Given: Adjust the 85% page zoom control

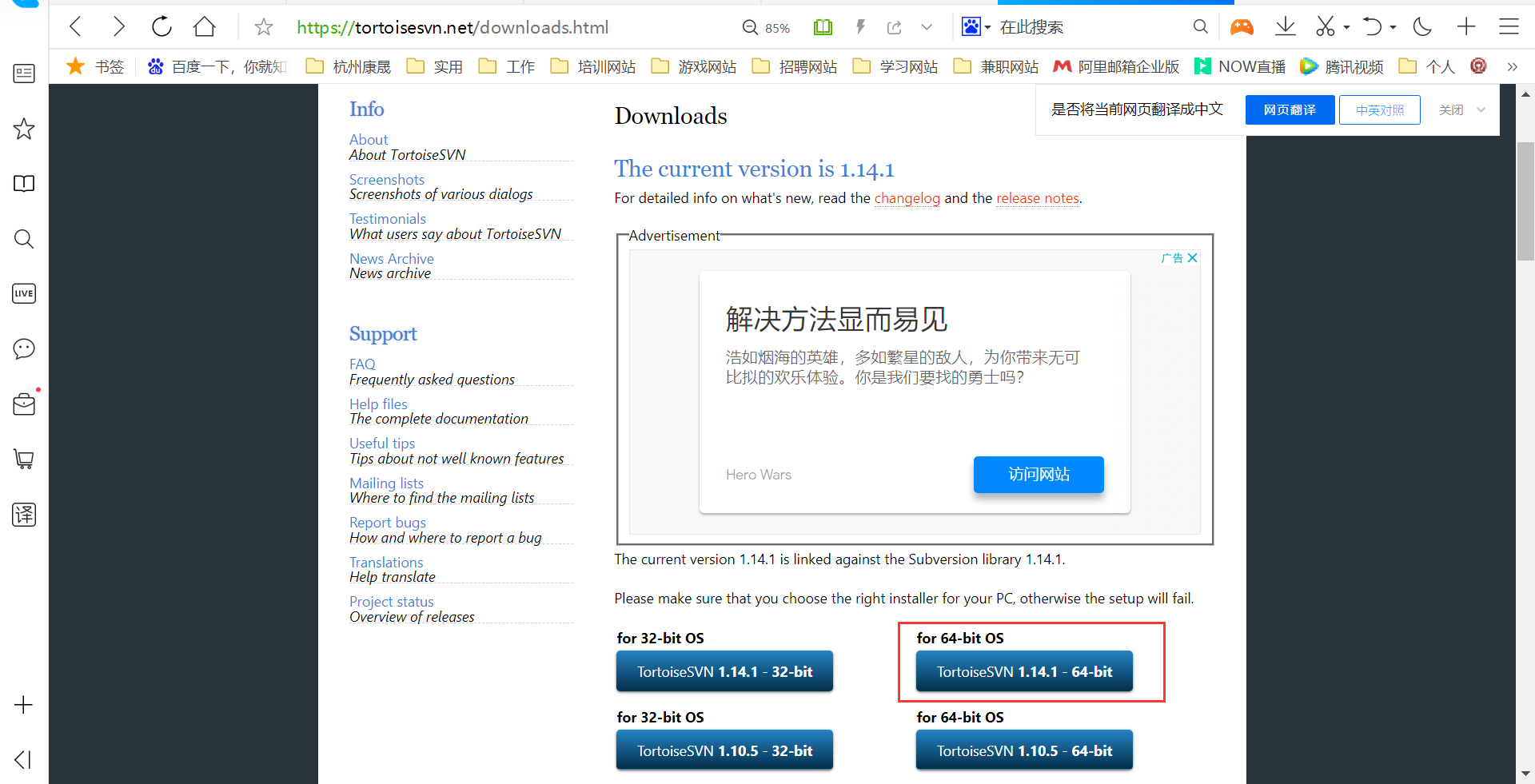Looking at the screenshot, I should (765, 26).
